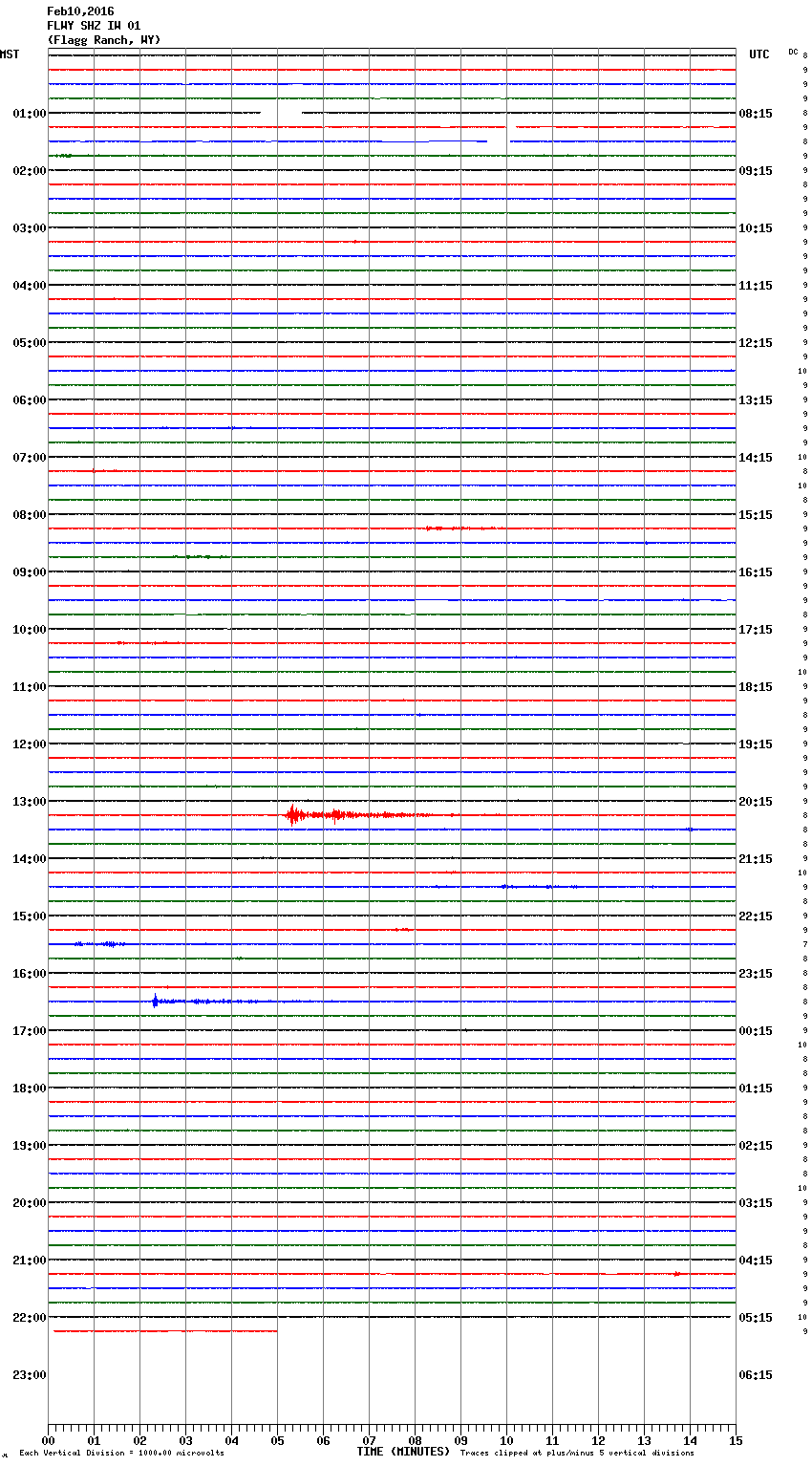The height and width of the screenshot is (1466, 812).
Task: Click the 23:15 UTC time label
Action: [x=756, y=974]
